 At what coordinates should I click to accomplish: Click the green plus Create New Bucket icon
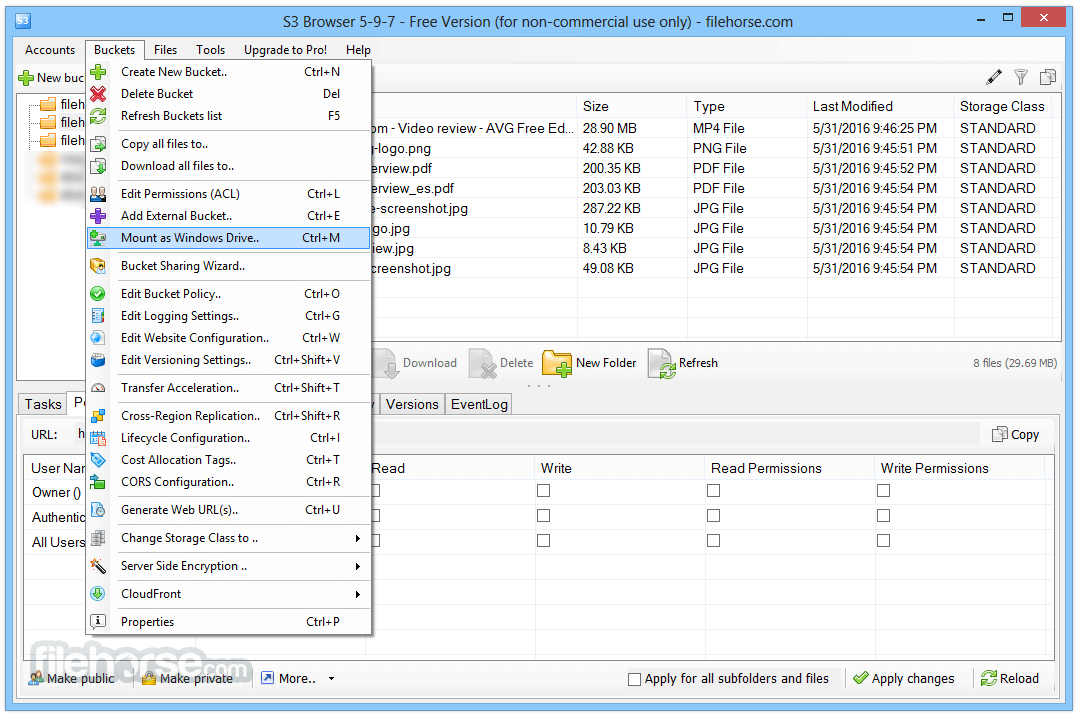coord(98,72)
